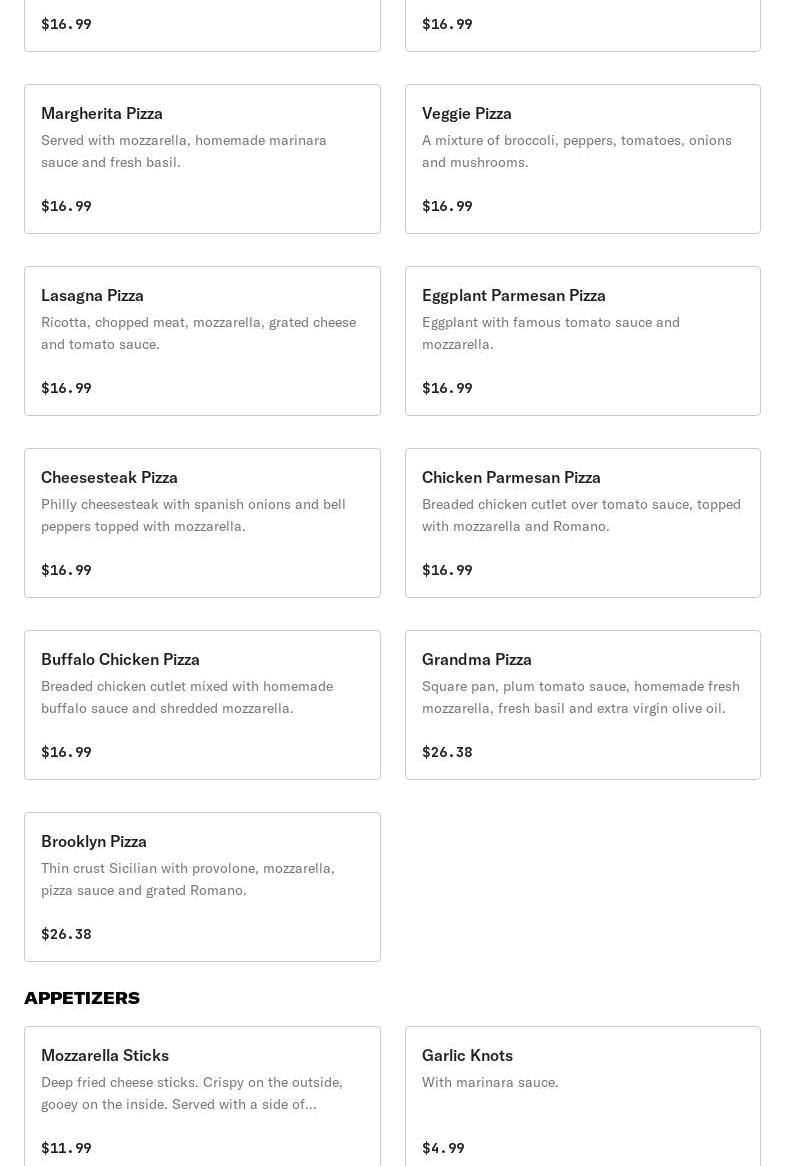
Task: Open the Mozzarella Sticks appetizer
Action: click(x=202, y=1097)
